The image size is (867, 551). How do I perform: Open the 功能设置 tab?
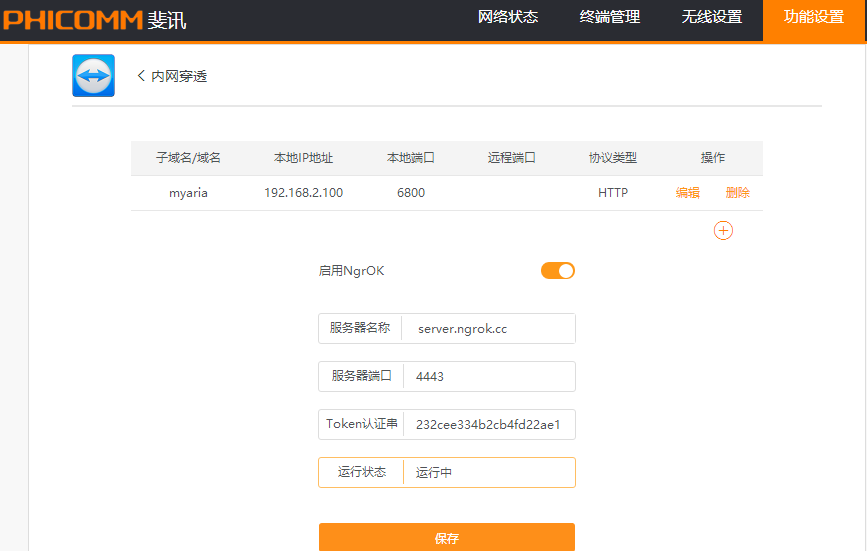(814, 20)
